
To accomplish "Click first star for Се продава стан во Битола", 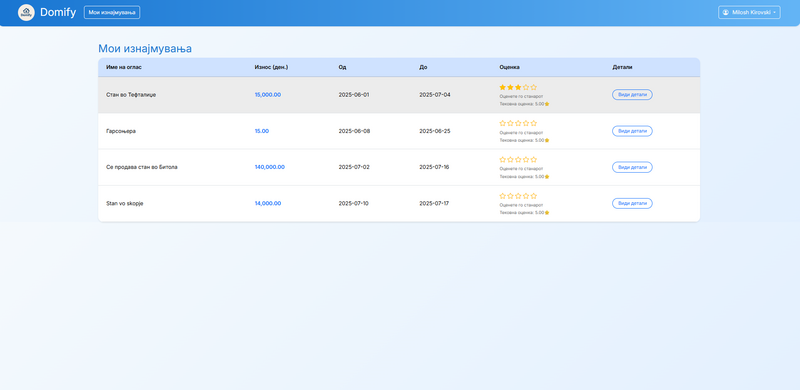I will [x=503, y=159].
